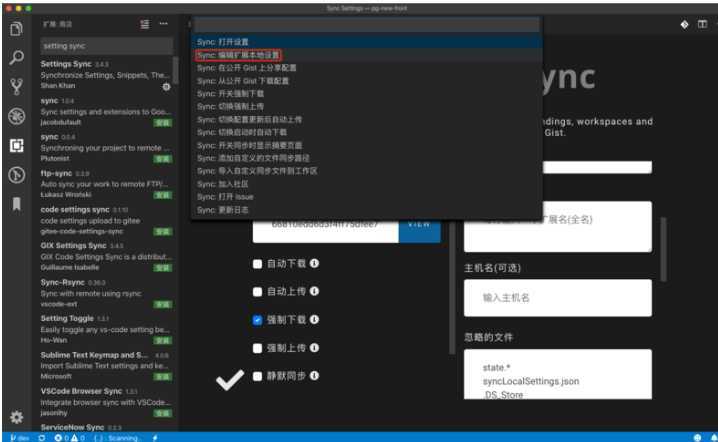
Task: Show info icon beside 自动下载
Action: tap(314, 263)
